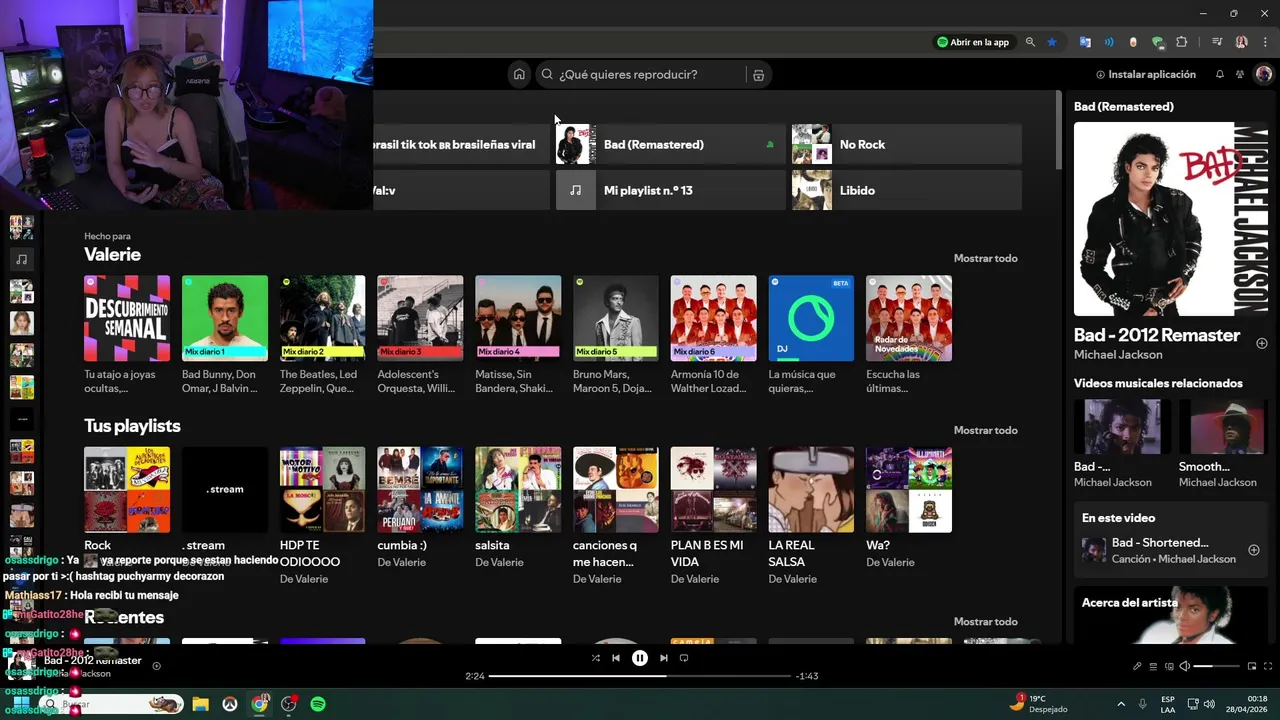The width and height of the screenshot is (1280, 720).
Task: Open Chrome from Windows taskbar
Action: point(260,704)
